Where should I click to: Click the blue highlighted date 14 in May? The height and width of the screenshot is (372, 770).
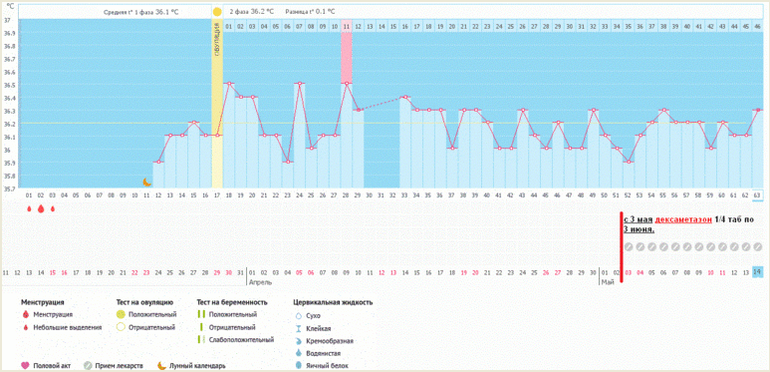(758, 271)
